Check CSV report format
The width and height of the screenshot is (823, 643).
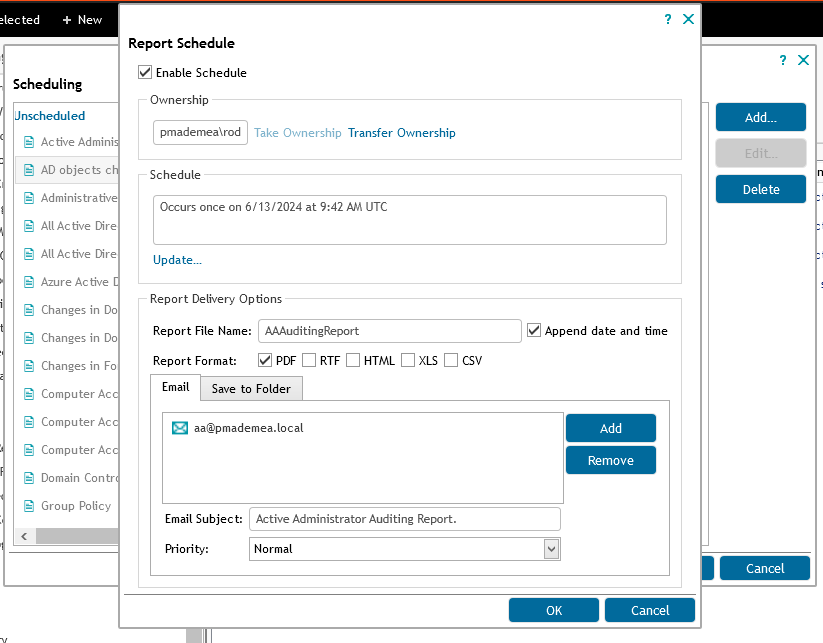[x=451, y=360]
